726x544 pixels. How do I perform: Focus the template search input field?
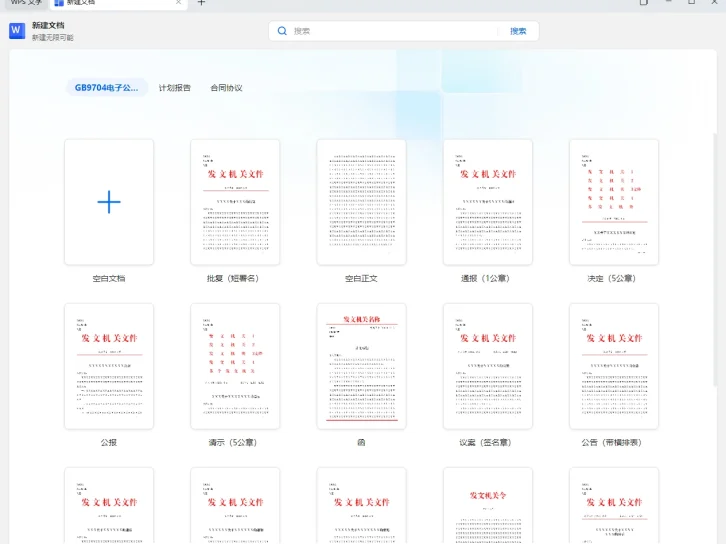click(x=394, y=31)
